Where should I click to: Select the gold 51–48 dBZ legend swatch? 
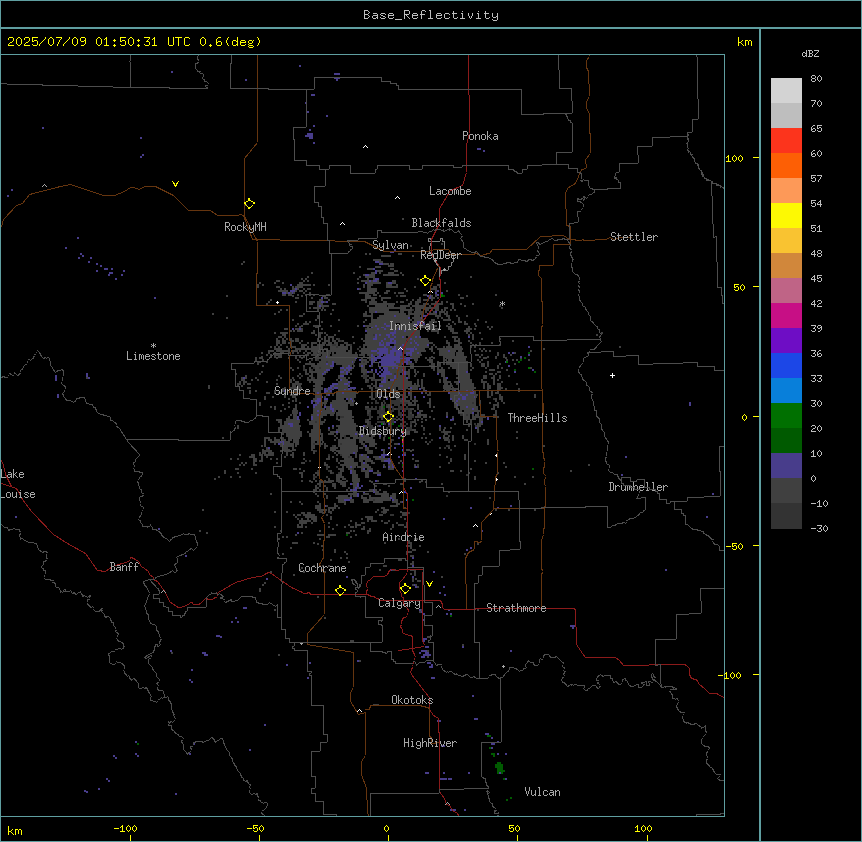coord(786,241)
